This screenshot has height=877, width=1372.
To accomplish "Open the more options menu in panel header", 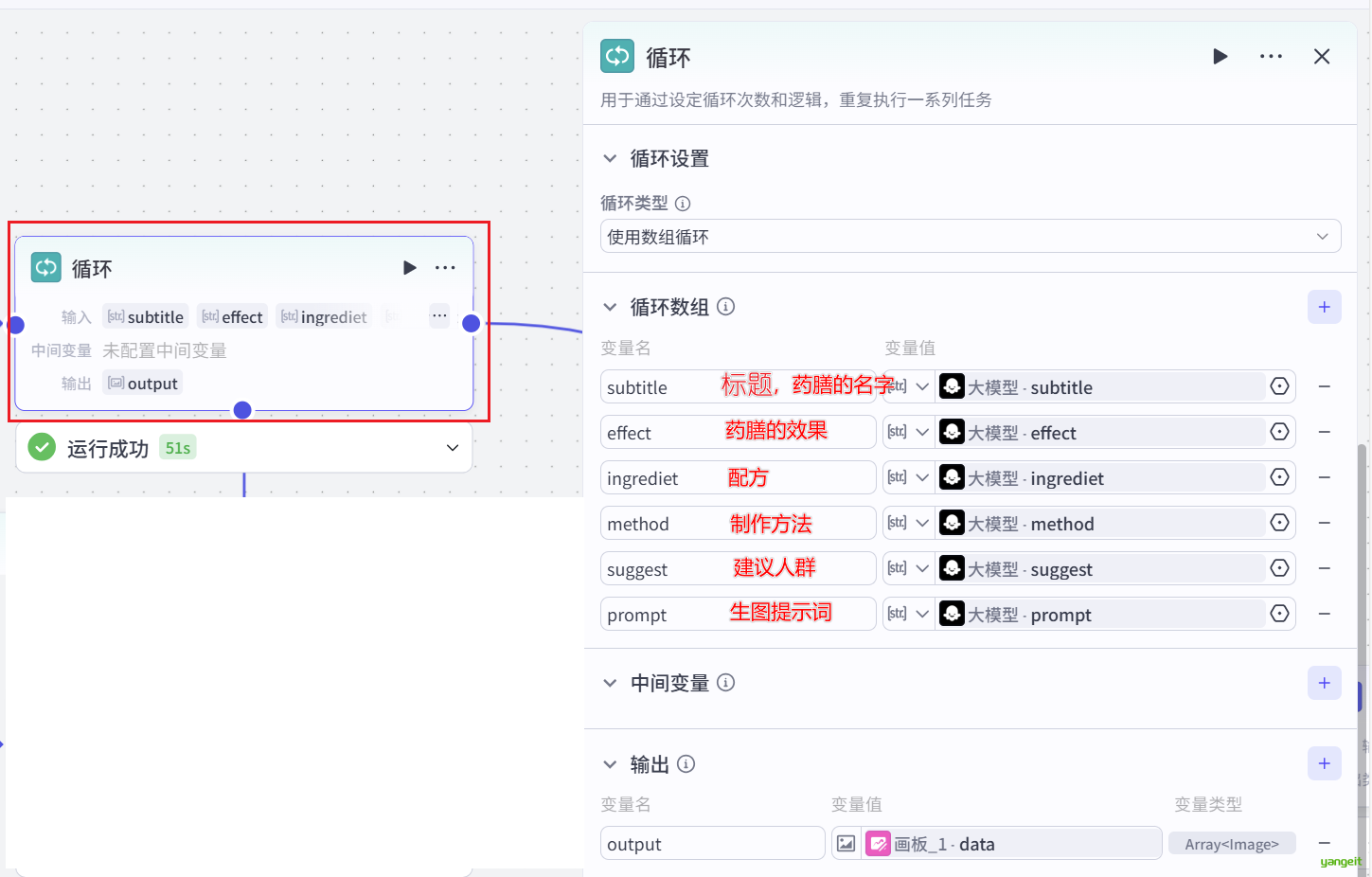I will (x=1271, y=57).
